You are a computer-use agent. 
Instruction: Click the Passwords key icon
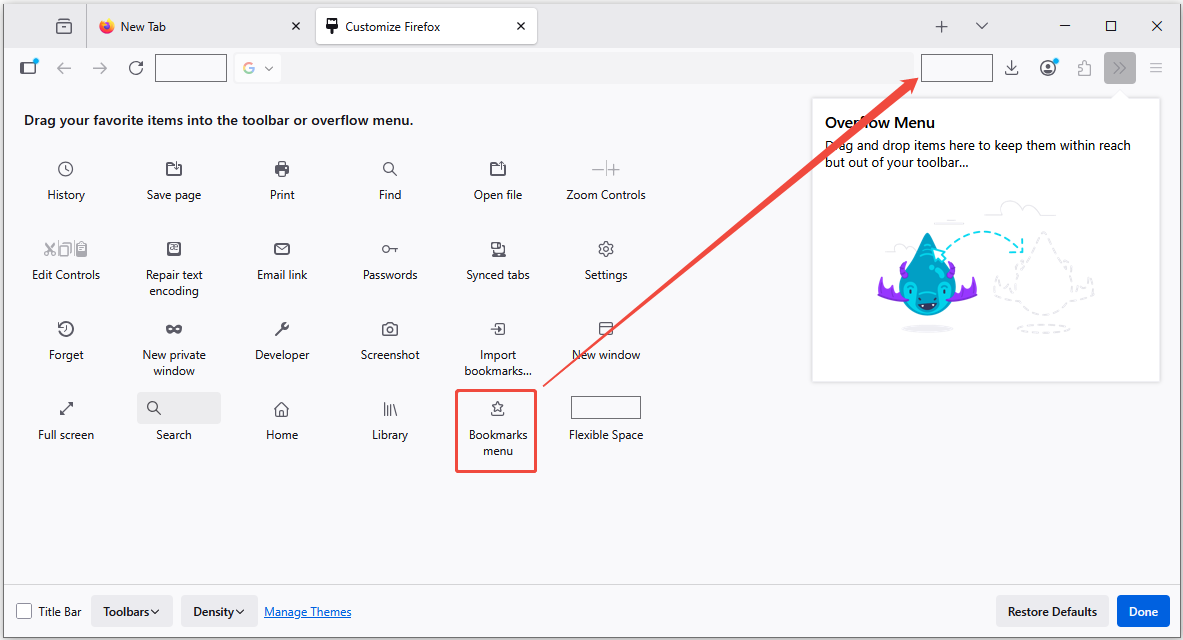(389, 249)
